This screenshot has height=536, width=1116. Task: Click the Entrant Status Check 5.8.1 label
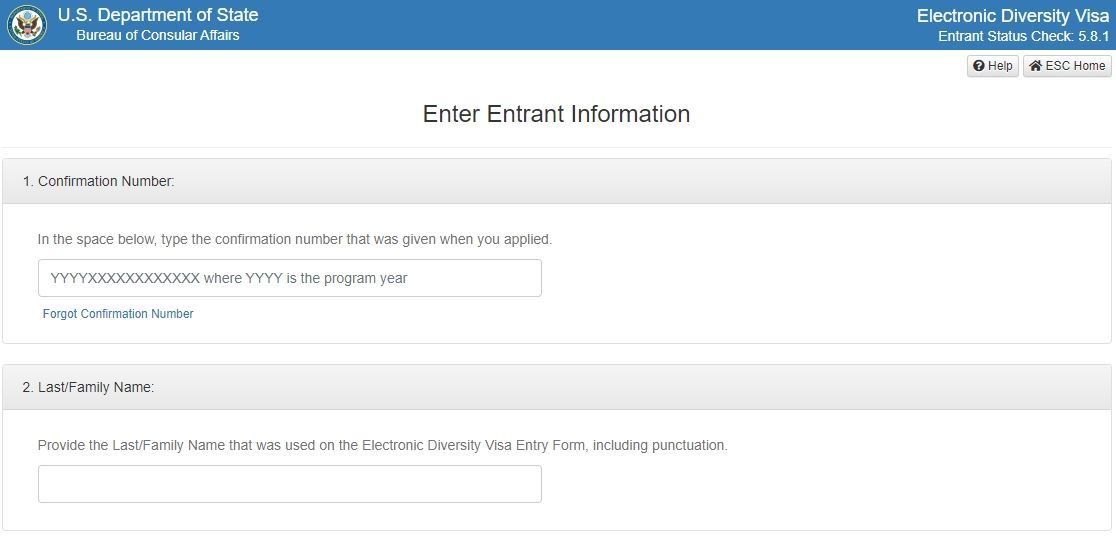(1023, 36)
